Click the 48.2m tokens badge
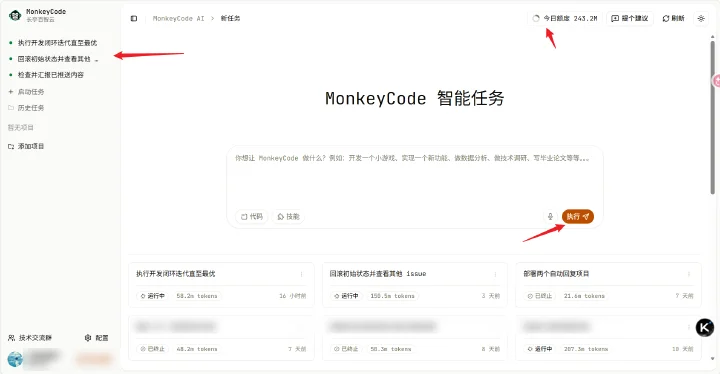 click(x=197, y=349)
